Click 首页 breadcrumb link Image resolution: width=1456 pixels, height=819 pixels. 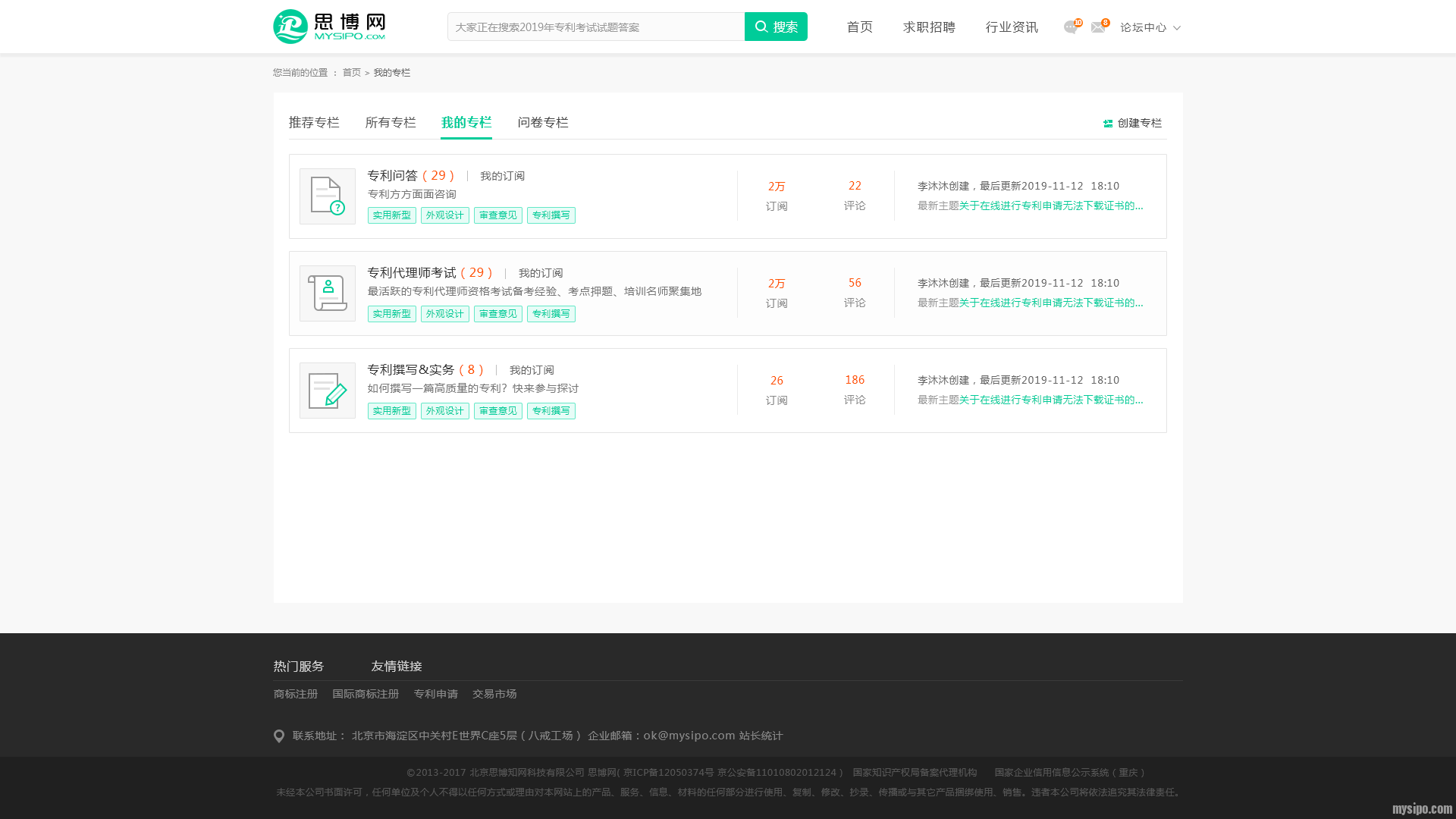[x=351, y=73]
